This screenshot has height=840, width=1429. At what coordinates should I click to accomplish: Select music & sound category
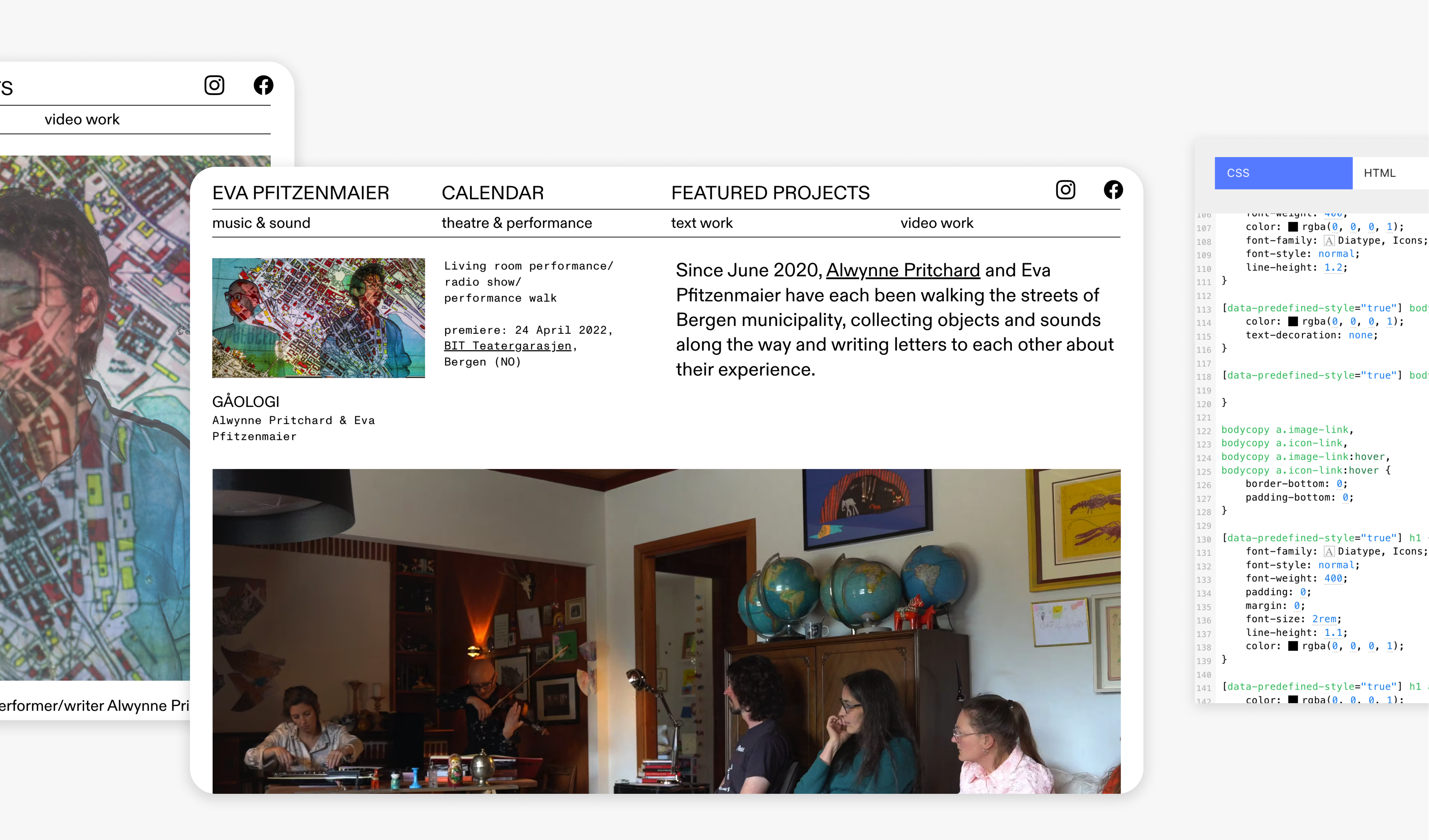pos(261,223)
